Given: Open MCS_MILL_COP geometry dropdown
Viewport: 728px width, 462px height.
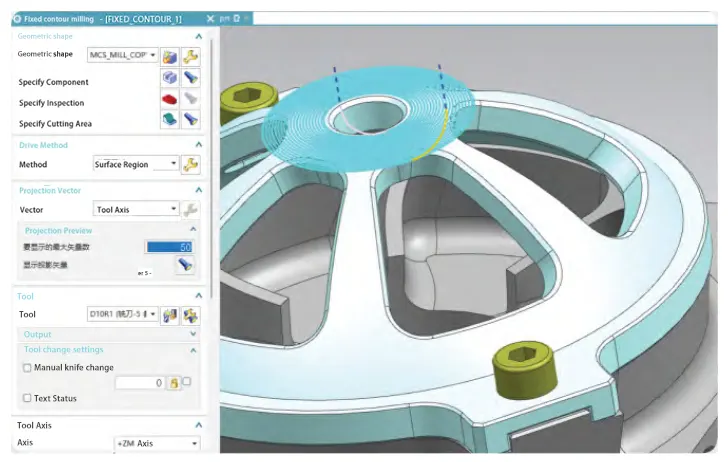Looking at the screenshot, I should coord(123,55).
